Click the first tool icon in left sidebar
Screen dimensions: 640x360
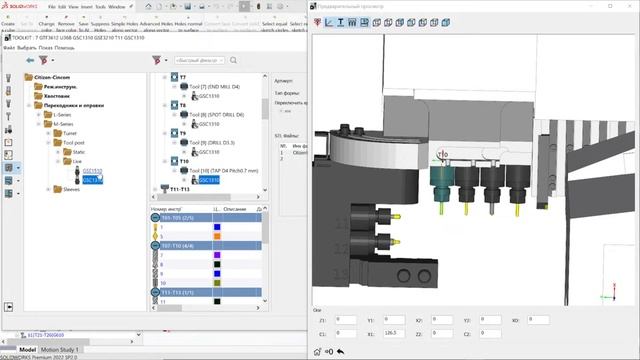(x=8, y=78)
